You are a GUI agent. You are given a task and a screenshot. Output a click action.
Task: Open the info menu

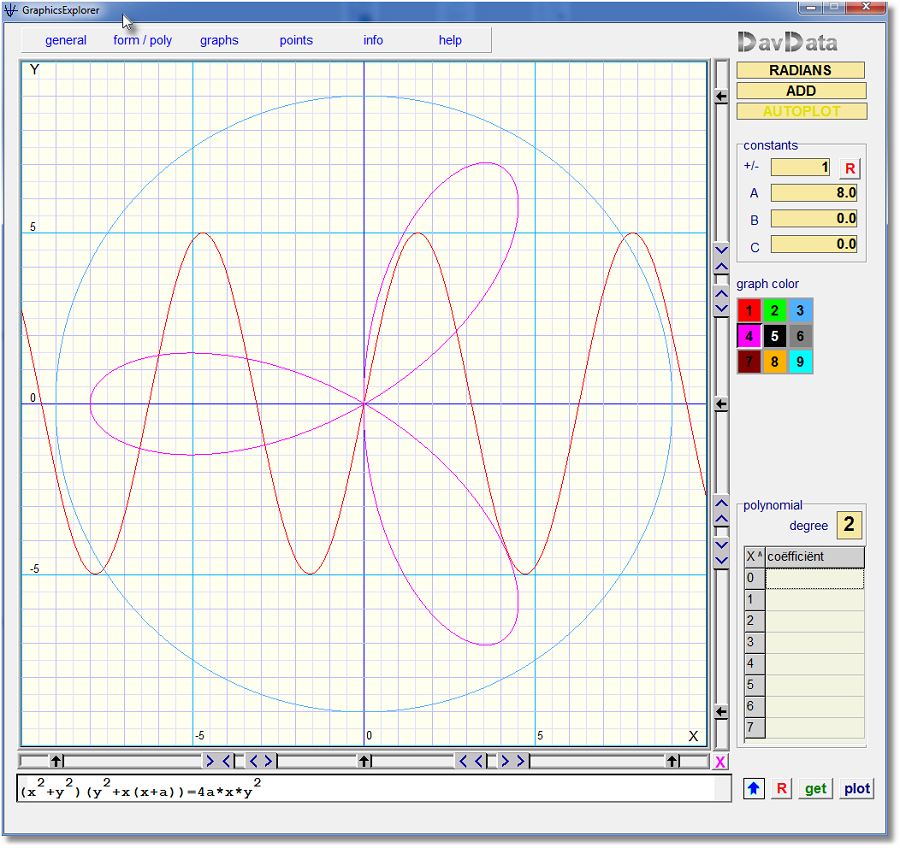[x=373, y=40]
